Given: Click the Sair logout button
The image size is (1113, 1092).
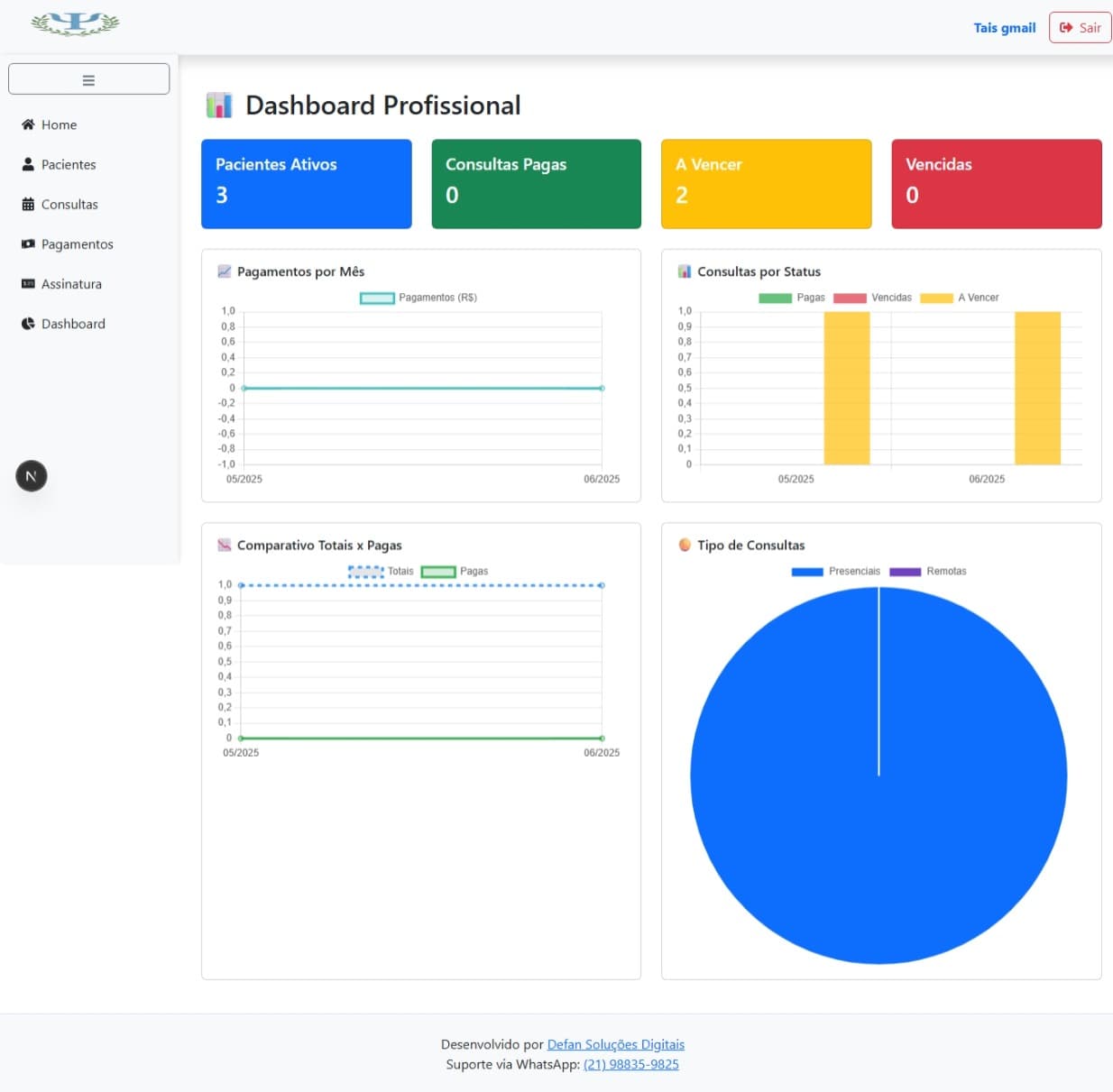Looking at the screenshot, I should [x=1080, y=27].
